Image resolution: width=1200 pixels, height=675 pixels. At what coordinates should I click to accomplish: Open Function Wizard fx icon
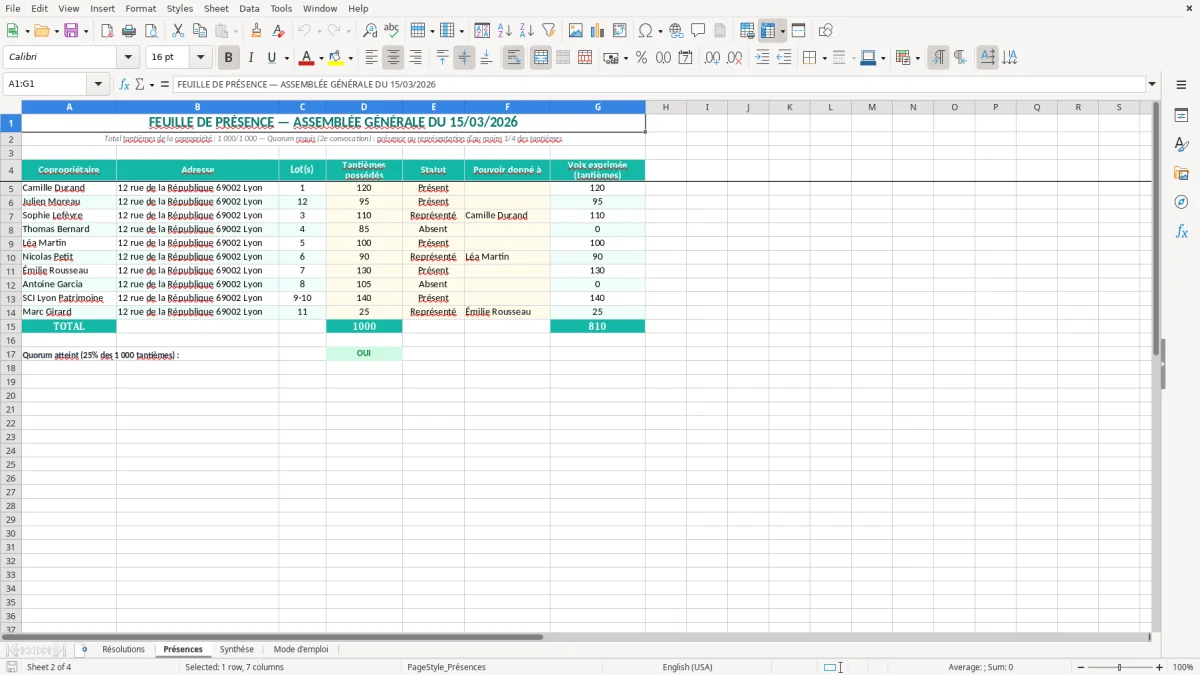click(x=125, y=85)
